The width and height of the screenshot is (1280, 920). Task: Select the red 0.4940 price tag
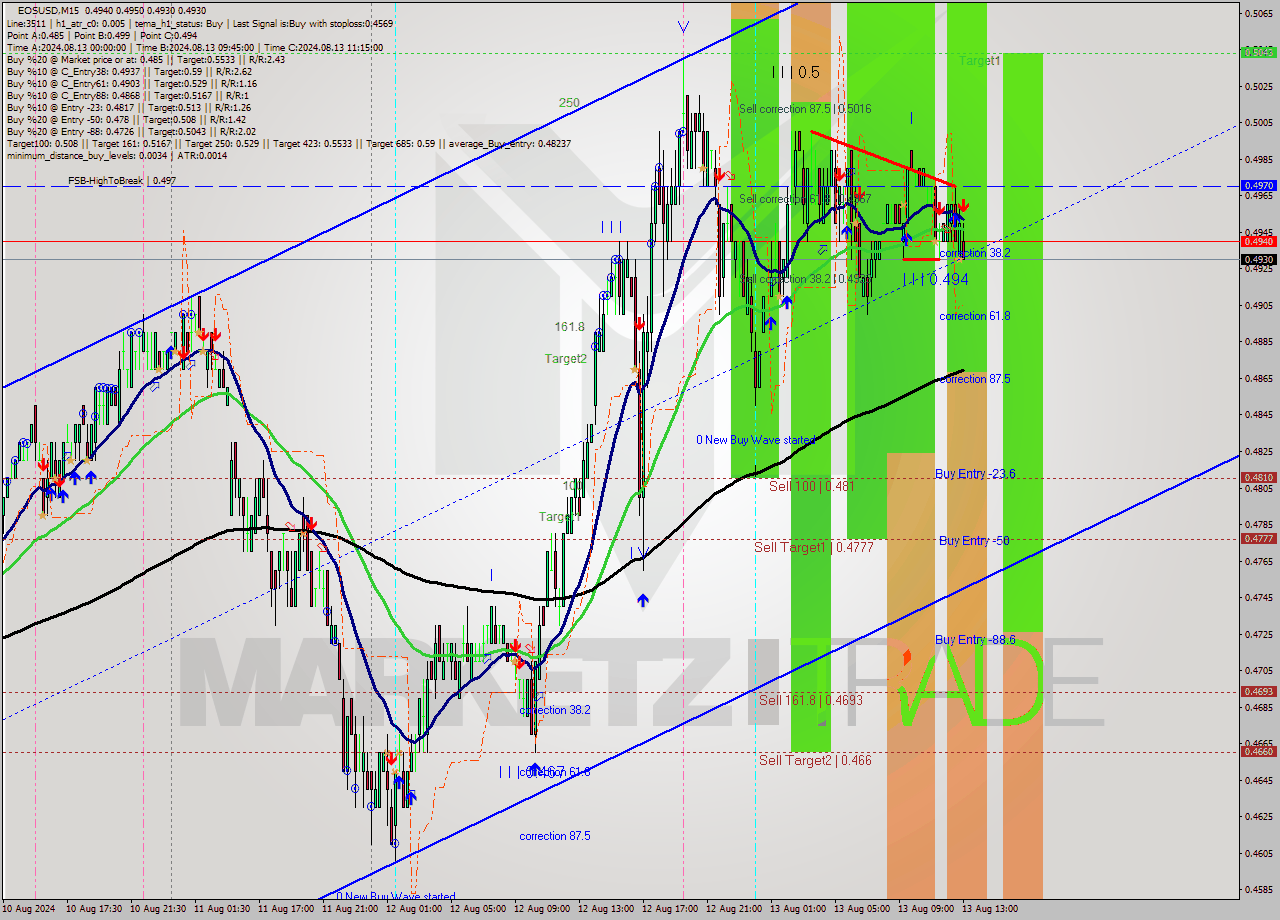click(x=1258, y=241)
